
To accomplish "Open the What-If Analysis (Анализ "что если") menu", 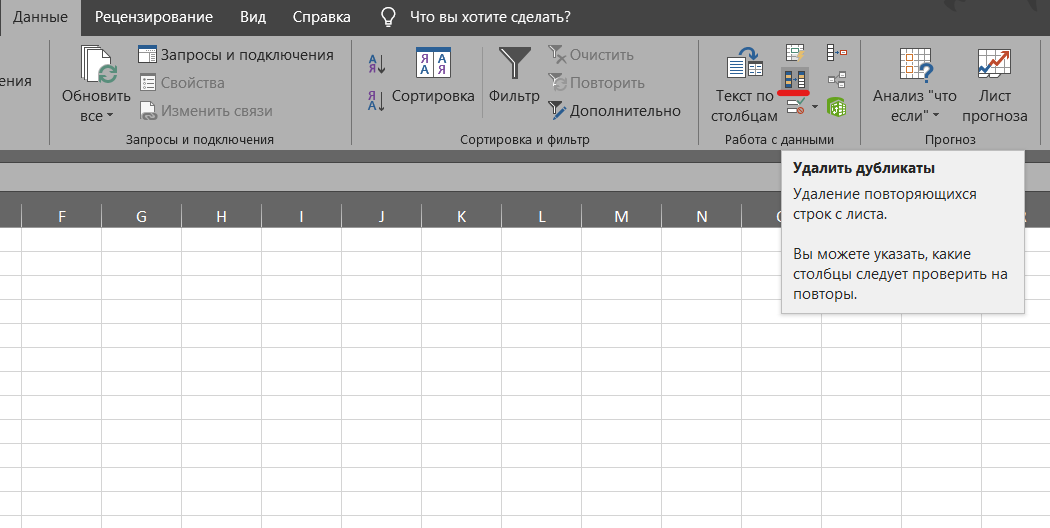I will pos(915,84).
